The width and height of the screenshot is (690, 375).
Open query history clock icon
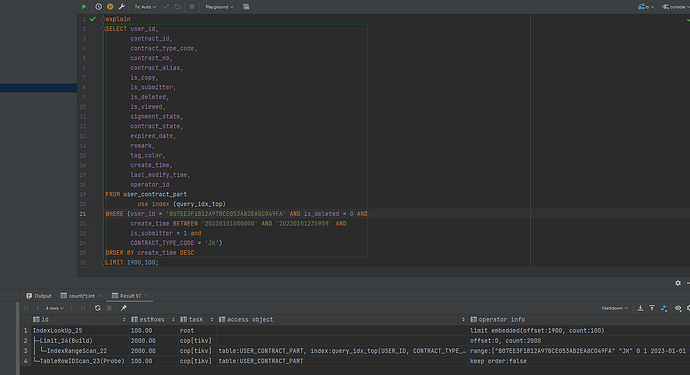[99, 7]
